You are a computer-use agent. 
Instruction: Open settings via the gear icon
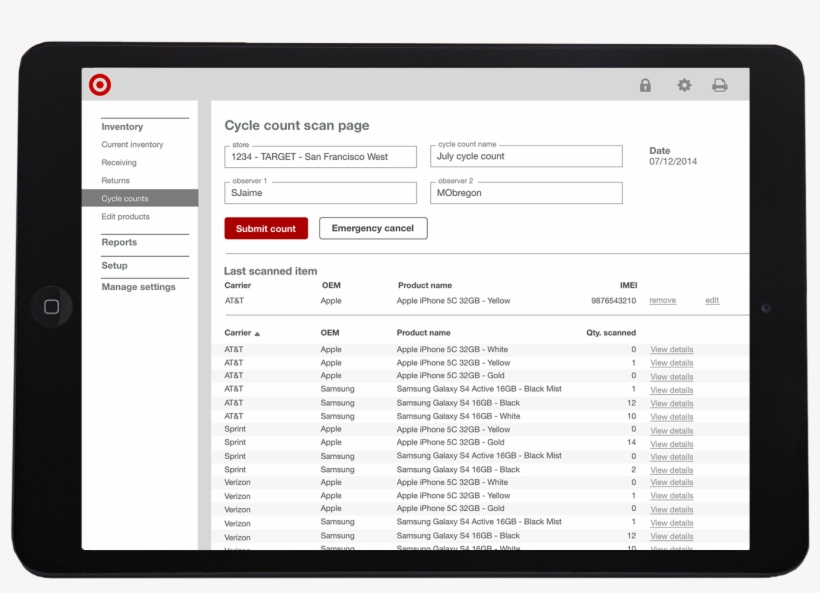tap(684, 86)
